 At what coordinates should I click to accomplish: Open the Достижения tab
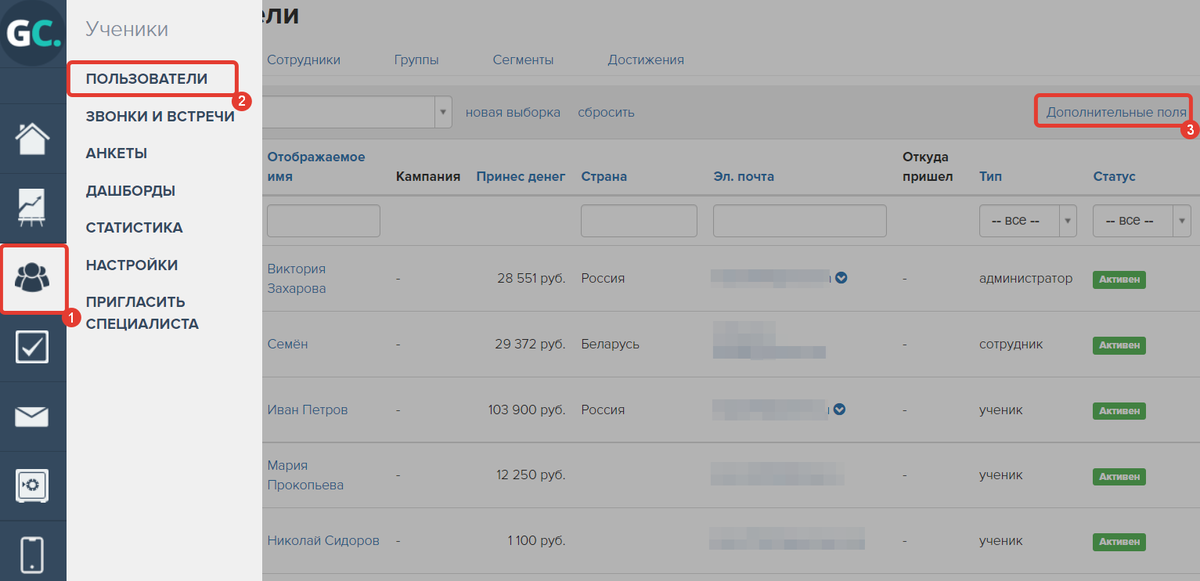(646, 59)
